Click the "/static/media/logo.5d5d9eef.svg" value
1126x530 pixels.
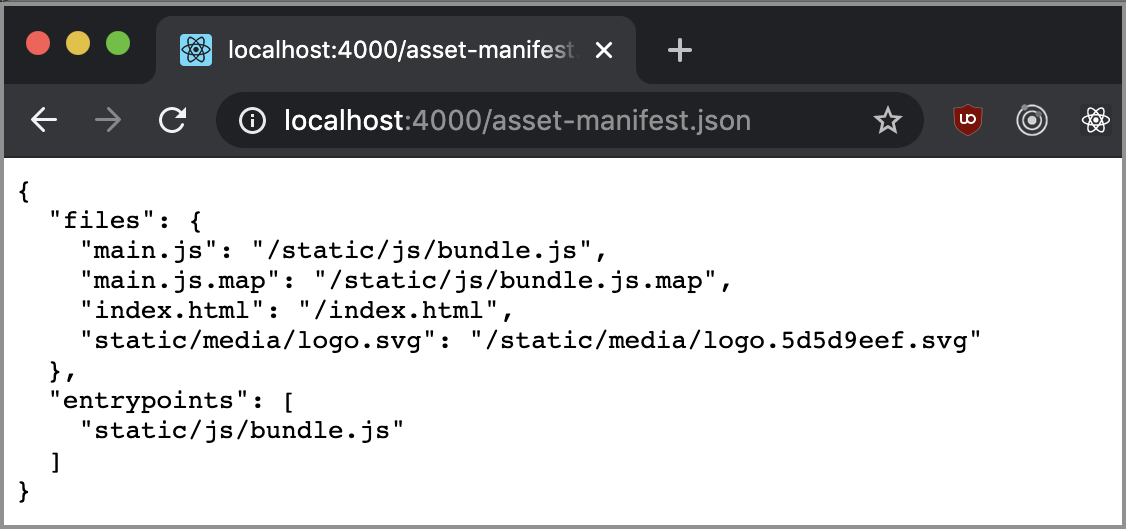pos(726,340)
